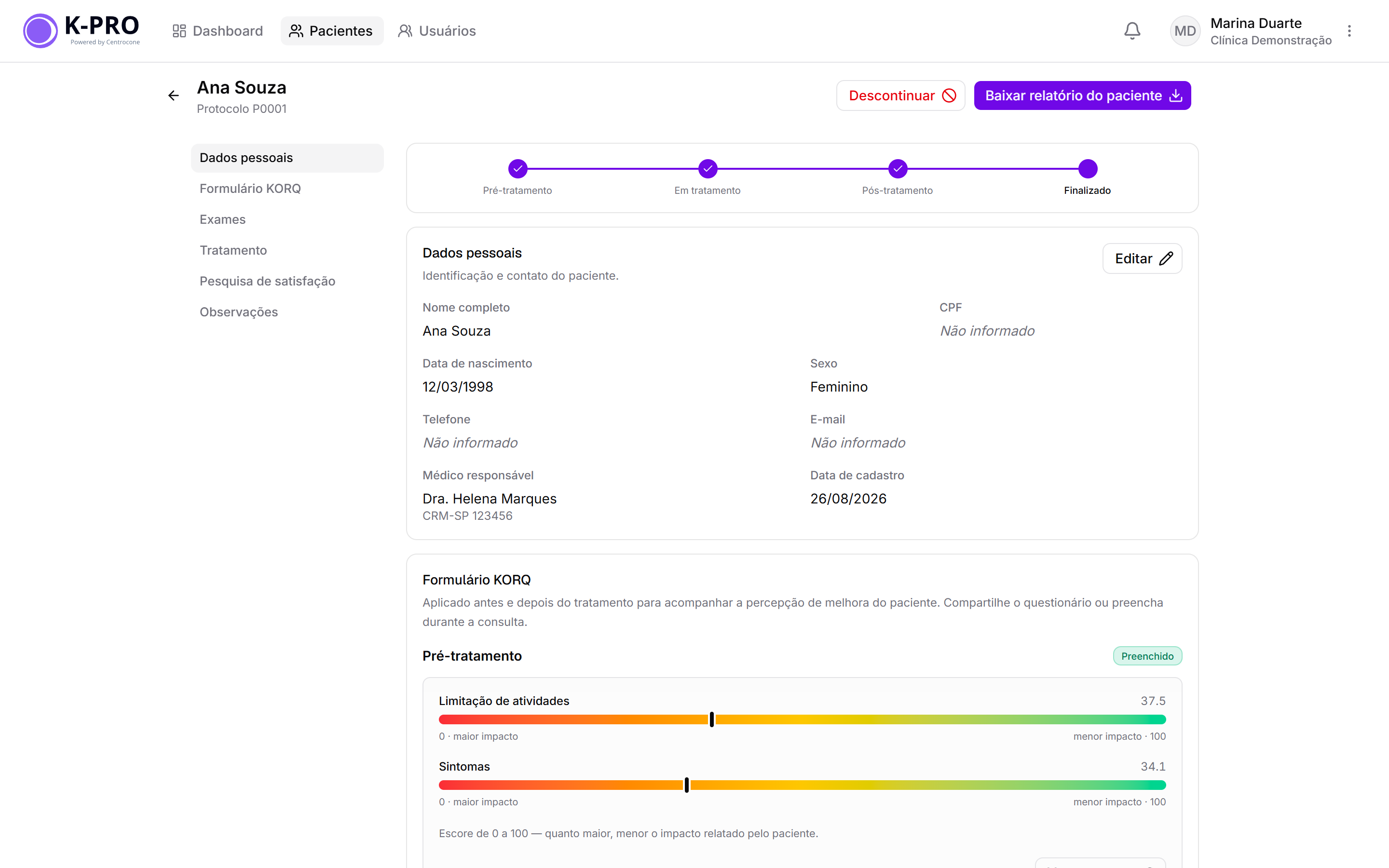Click the Finalizado step marker
1389x868 pixels.
[x=1088, y=169]
